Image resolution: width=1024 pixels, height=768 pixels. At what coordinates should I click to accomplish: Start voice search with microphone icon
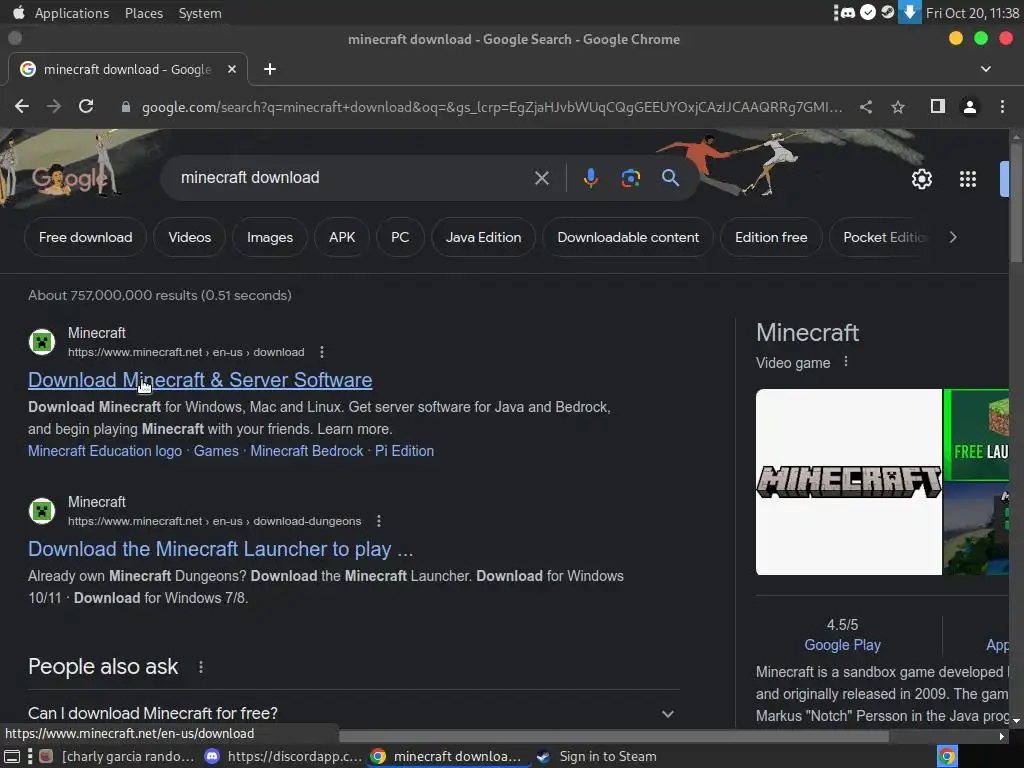pyautogui.click(x=590, y=178)
